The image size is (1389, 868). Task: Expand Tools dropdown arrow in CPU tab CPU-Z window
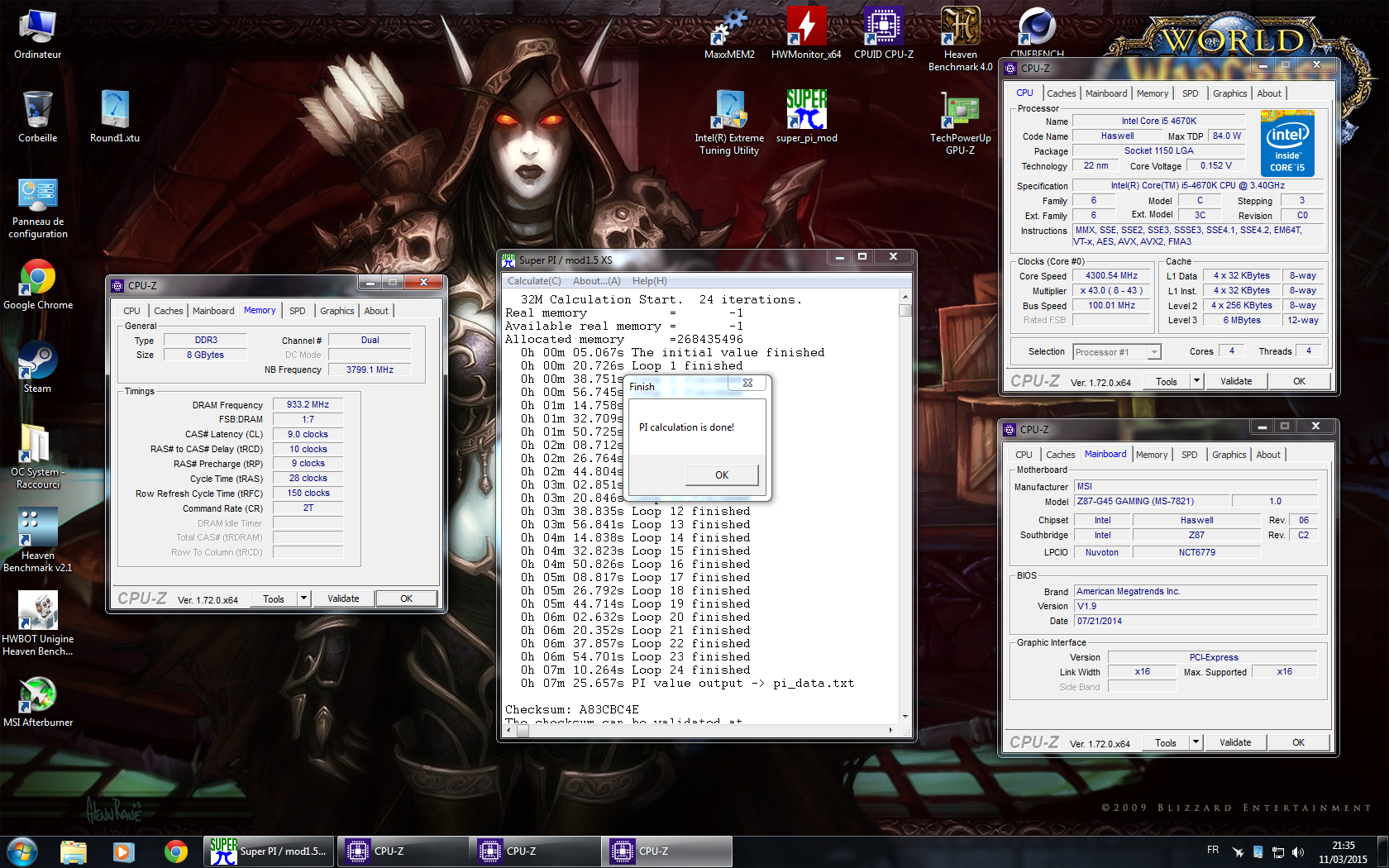coord(1196,381)
